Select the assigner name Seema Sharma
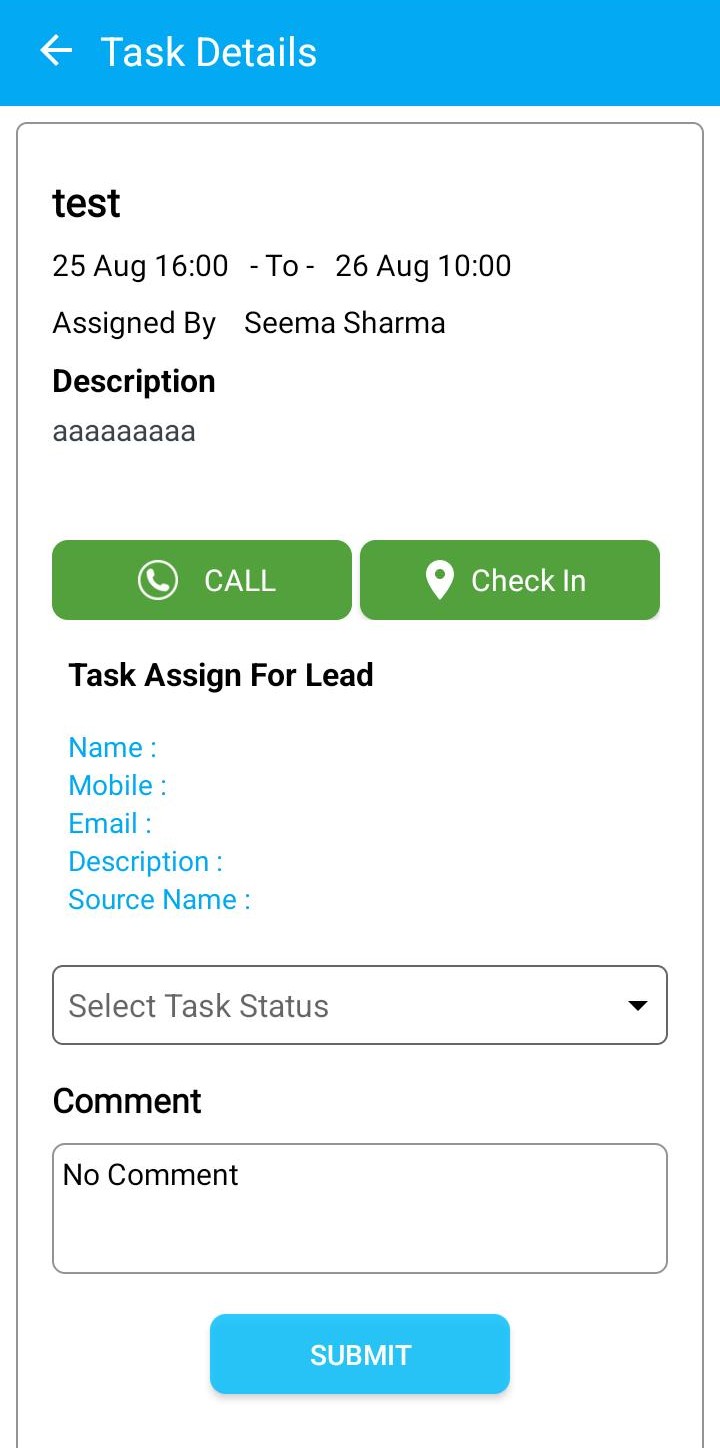Screen dimensions: 720x1448 click(345, 323)
